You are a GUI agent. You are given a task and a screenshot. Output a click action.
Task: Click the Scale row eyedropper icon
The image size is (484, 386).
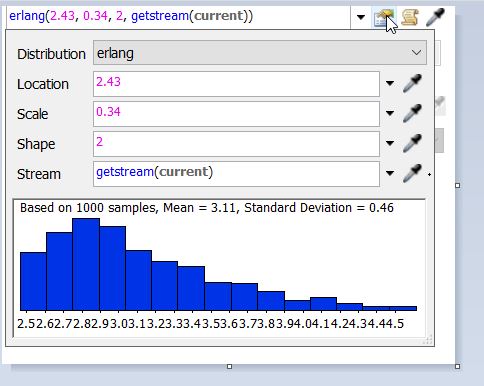coord(412,113)
